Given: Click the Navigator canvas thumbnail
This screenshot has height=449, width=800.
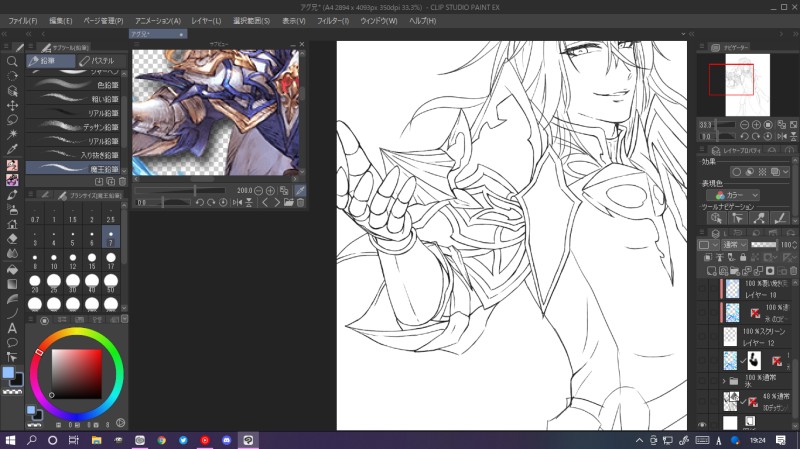Looking at the screenshot, I should coord(747,85).
